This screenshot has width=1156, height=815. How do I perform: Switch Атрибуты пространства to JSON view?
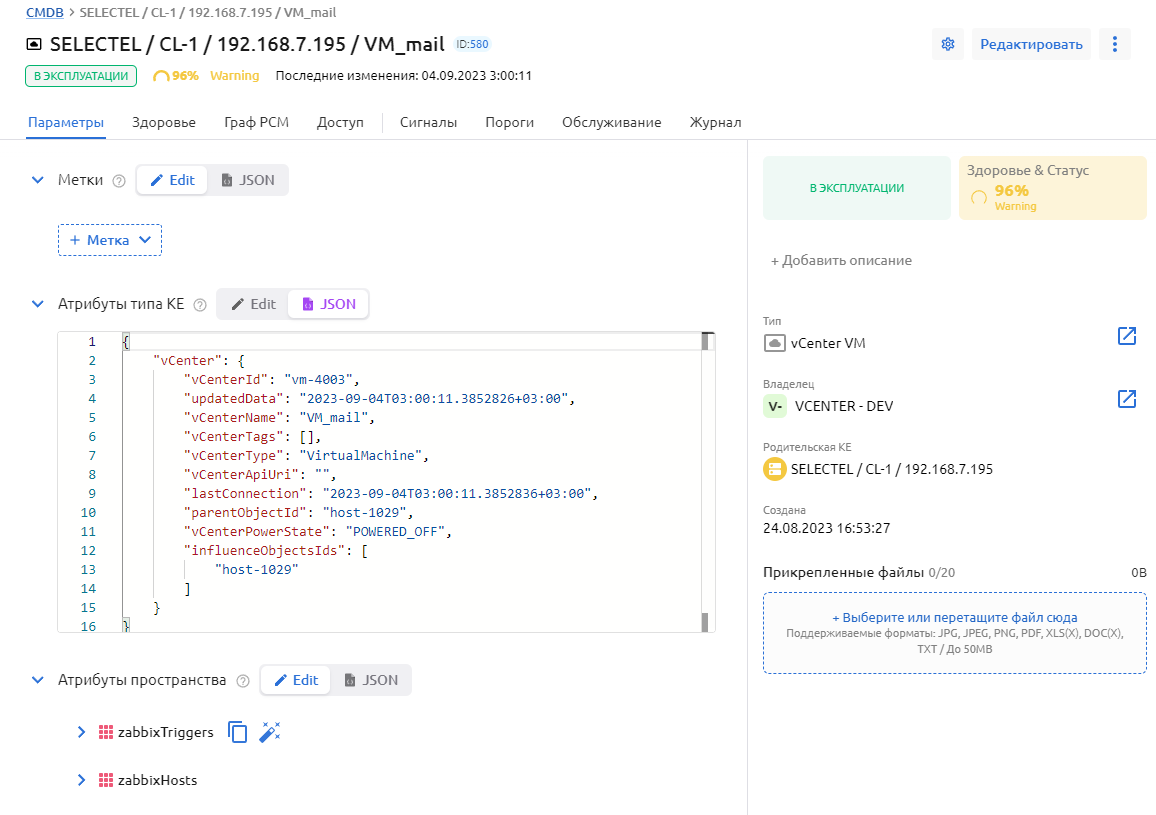point(371,680)
